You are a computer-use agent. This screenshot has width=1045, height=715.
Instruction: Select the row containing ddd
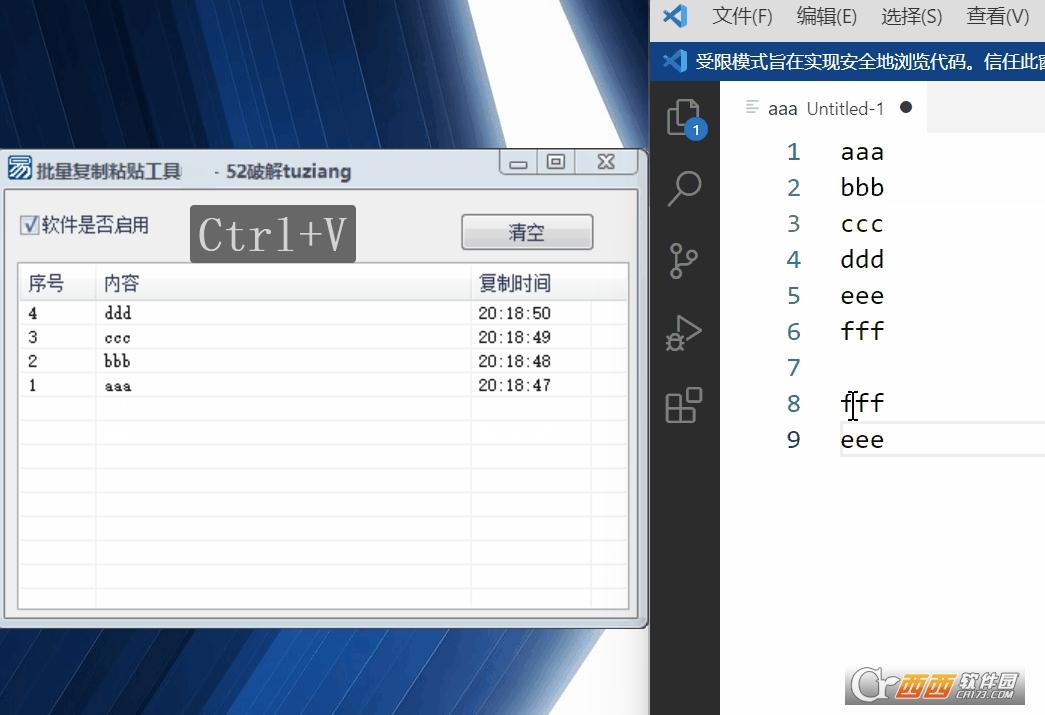[x=323, y=313]
